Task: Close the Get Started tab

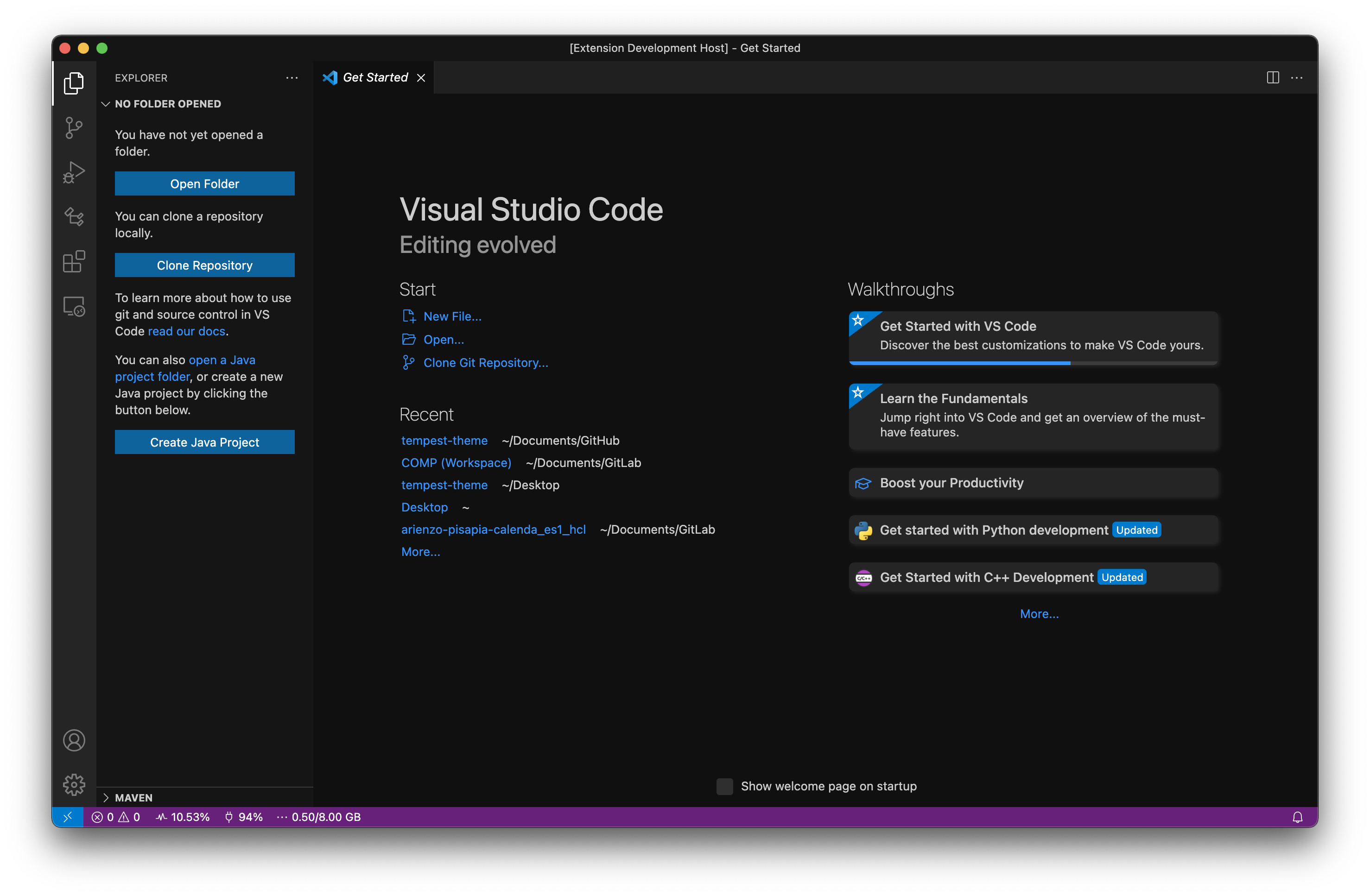Action: 421,78
